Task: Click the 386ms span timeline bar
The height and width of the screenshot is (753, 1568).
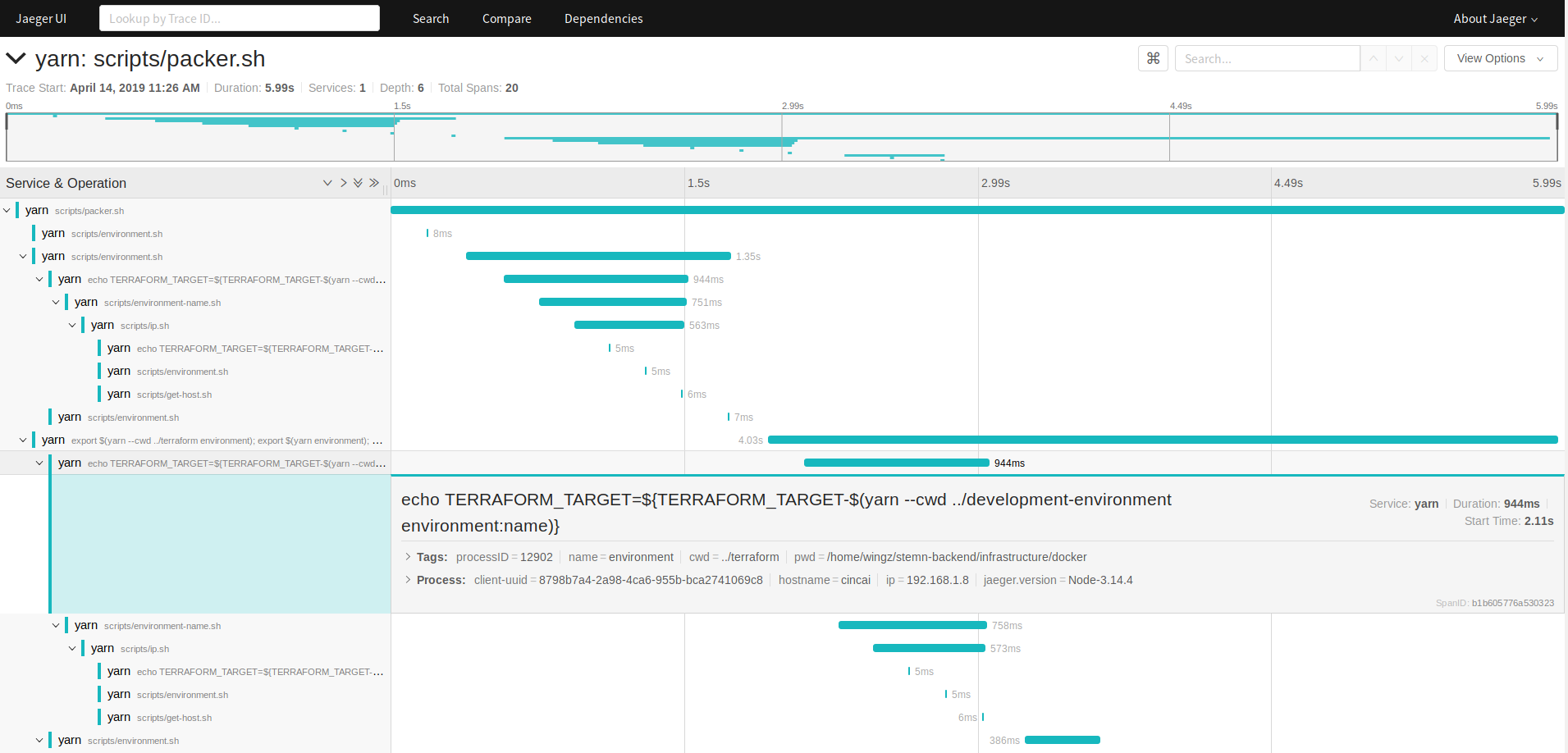Action: pos(1063,741)
